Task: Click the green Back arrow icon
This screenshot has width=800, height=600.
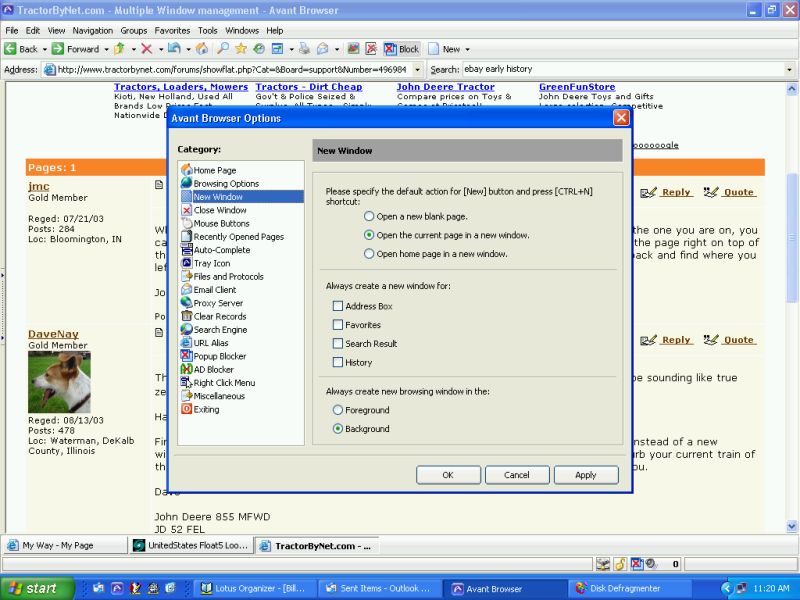Action: point(10,49)
